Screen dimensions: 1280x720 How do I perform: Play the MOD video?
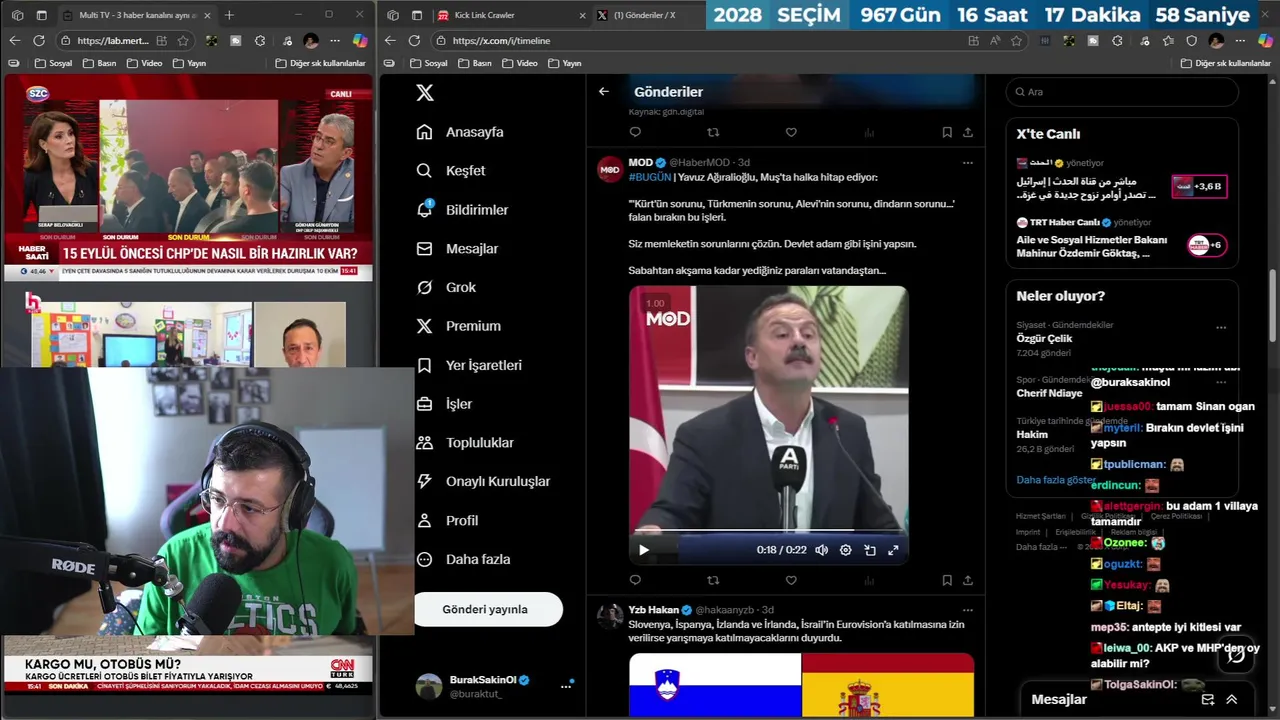pos(644,550)
